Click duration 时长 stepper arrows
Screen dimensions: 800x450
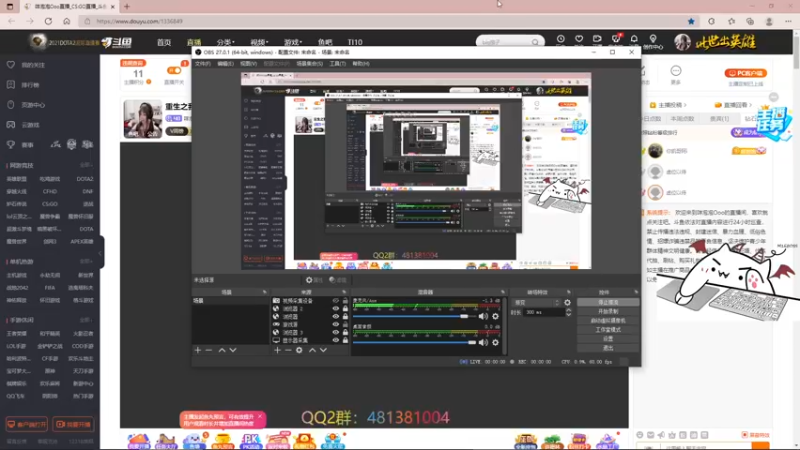[x=568, y=312]
